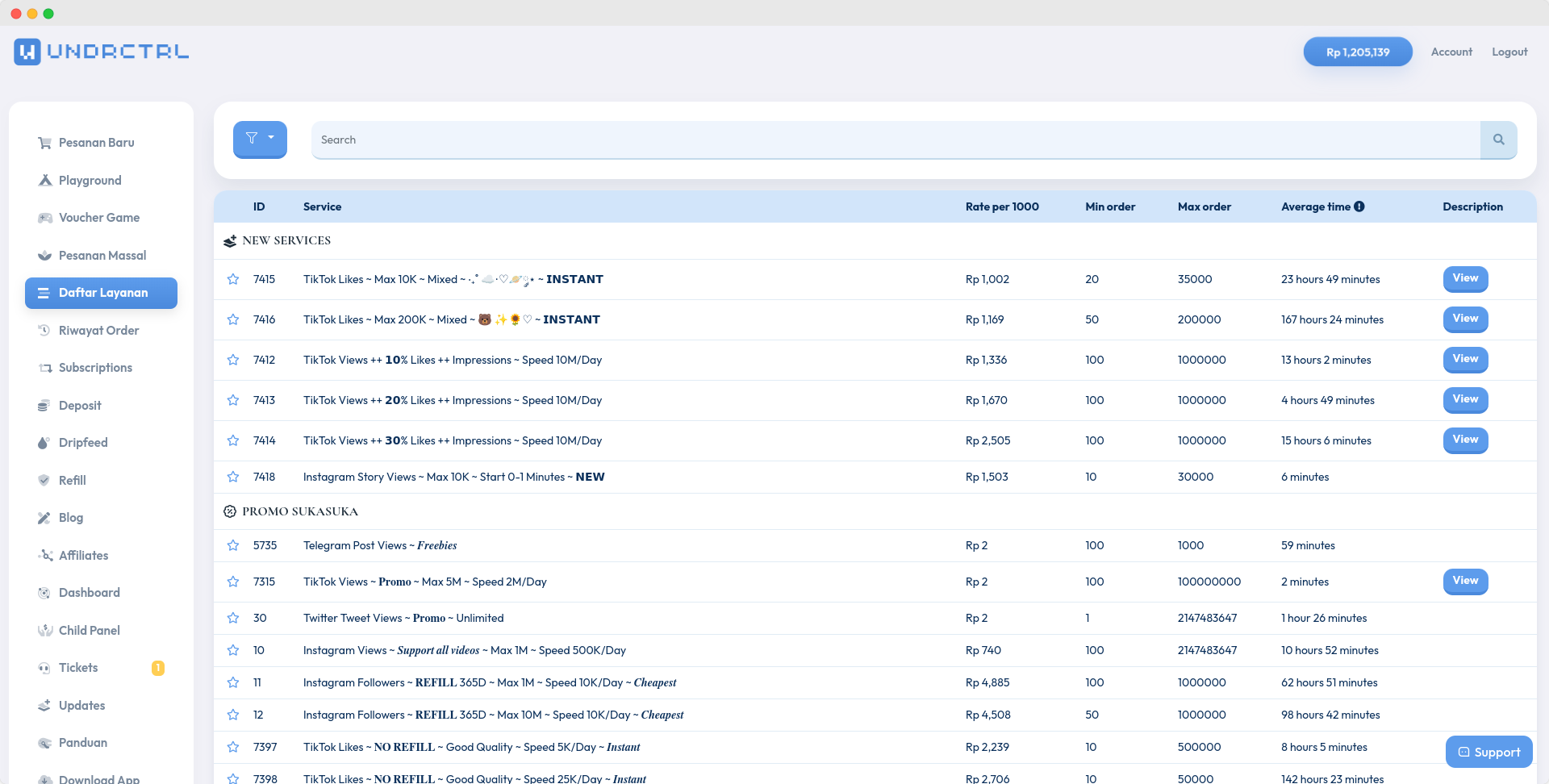
Task: Click the search magnifier icon
Action: tap(1498, 139)
